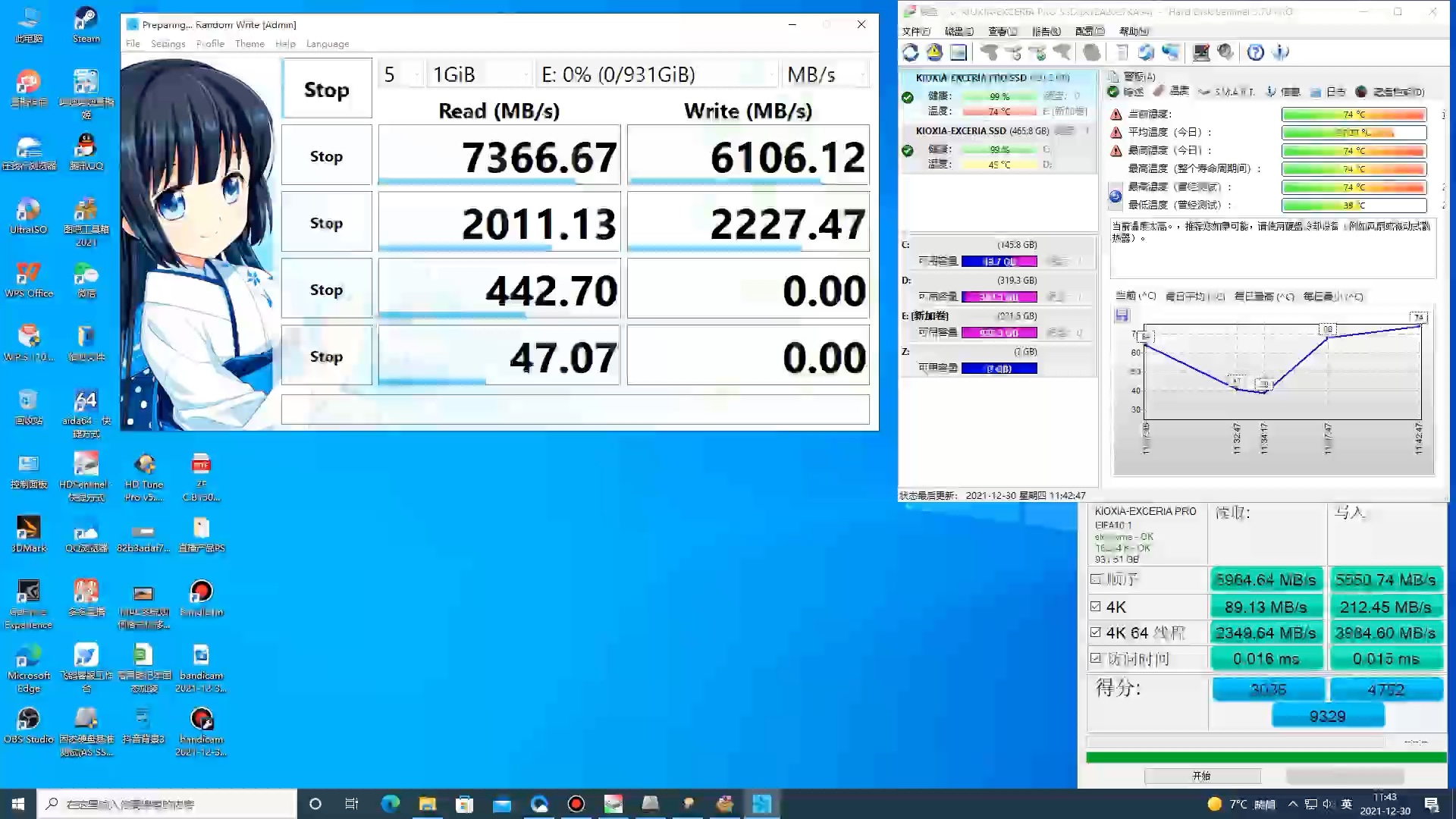The height and width of the screenshot is (819, 1456).
Task: Open 文件 menu in Hard Disk Sentinel
Action: tap(915, 31)
